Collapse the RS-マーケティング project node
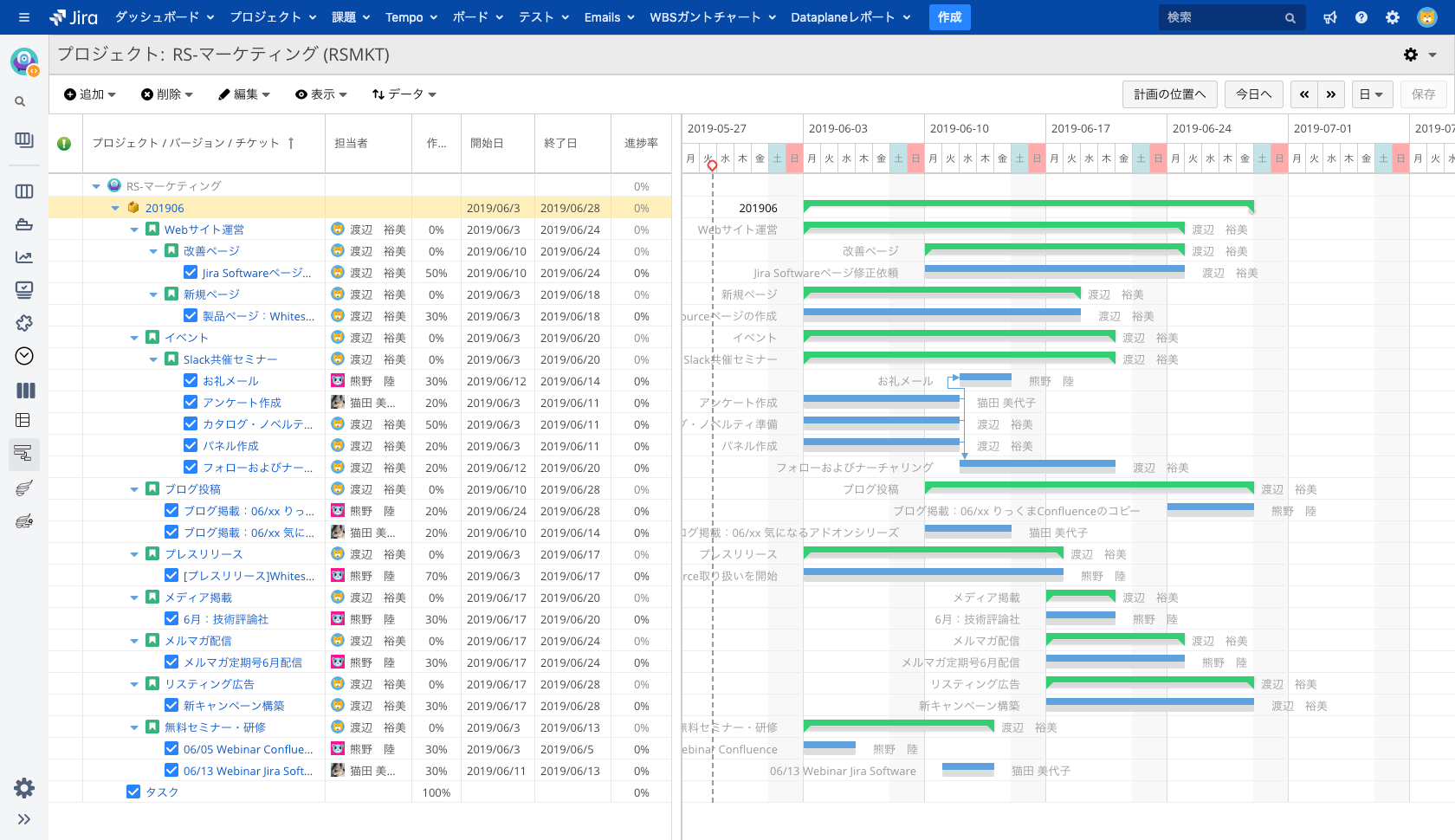This screenshot has width=1455, height=840. point(96,186)
